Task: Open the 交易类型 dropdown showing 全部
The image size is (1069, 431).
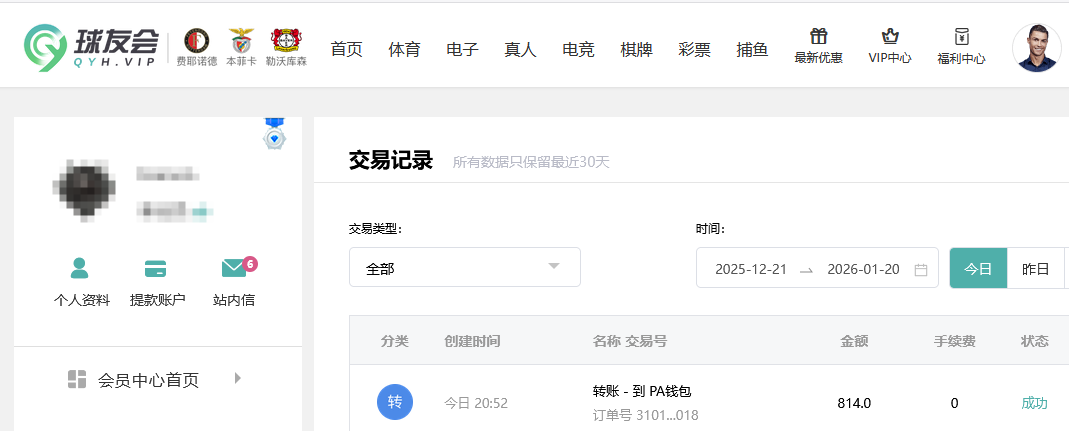Action: 464,267
